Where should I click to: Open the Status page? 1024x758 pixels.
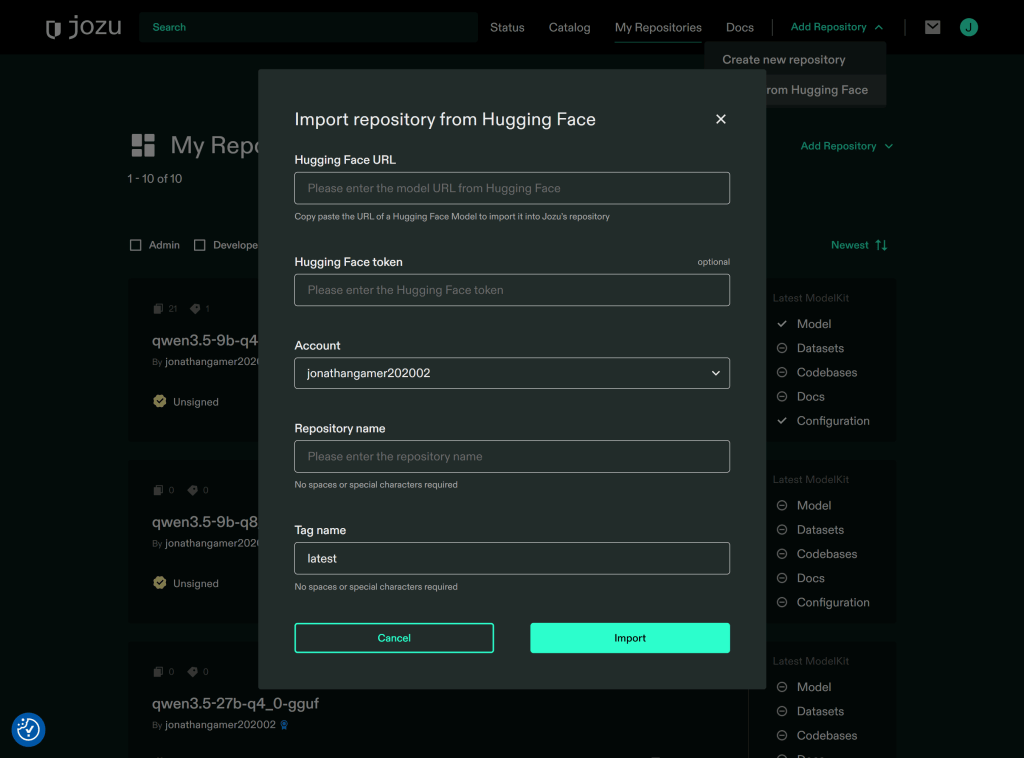(507, 27)
